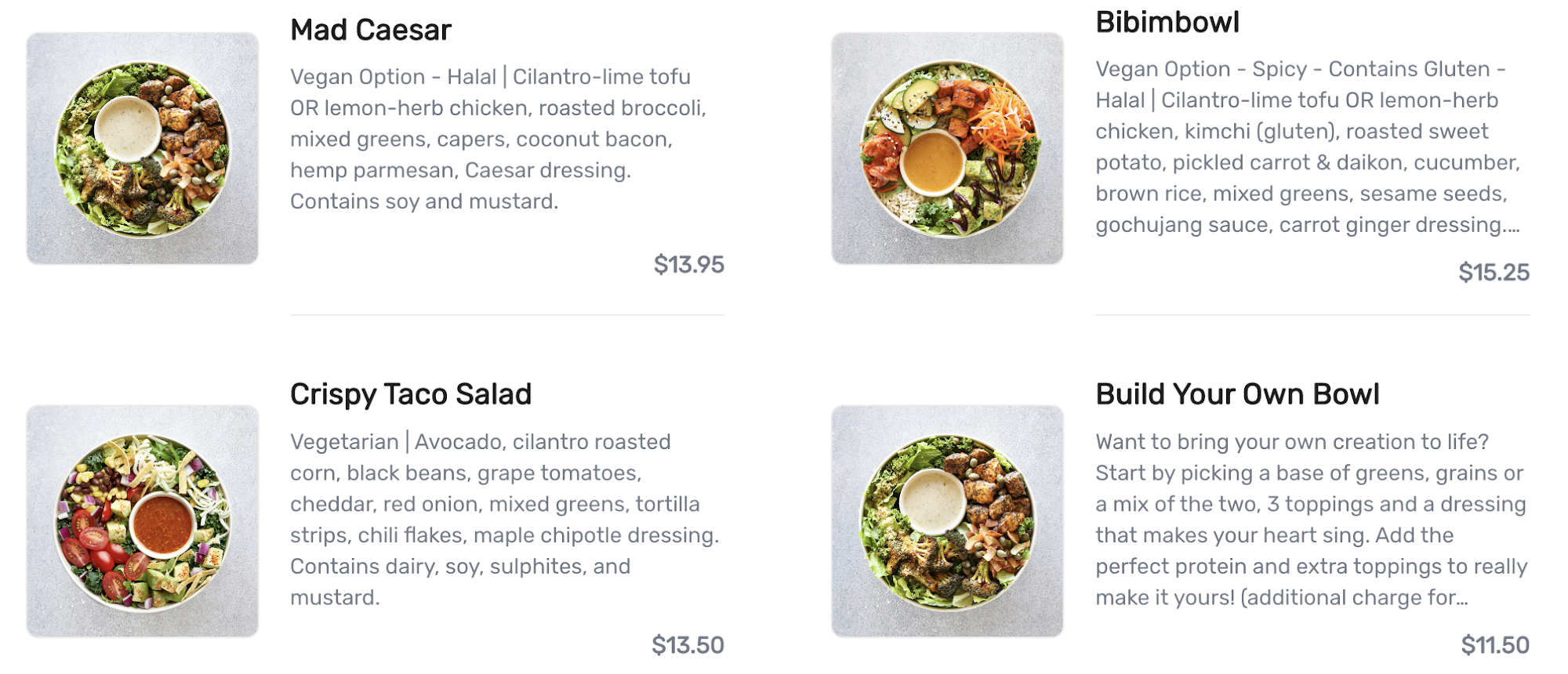Click the Mad Caesar ingredients description
This screenshot has height=674, width=1568.
(x=499, y=139)
